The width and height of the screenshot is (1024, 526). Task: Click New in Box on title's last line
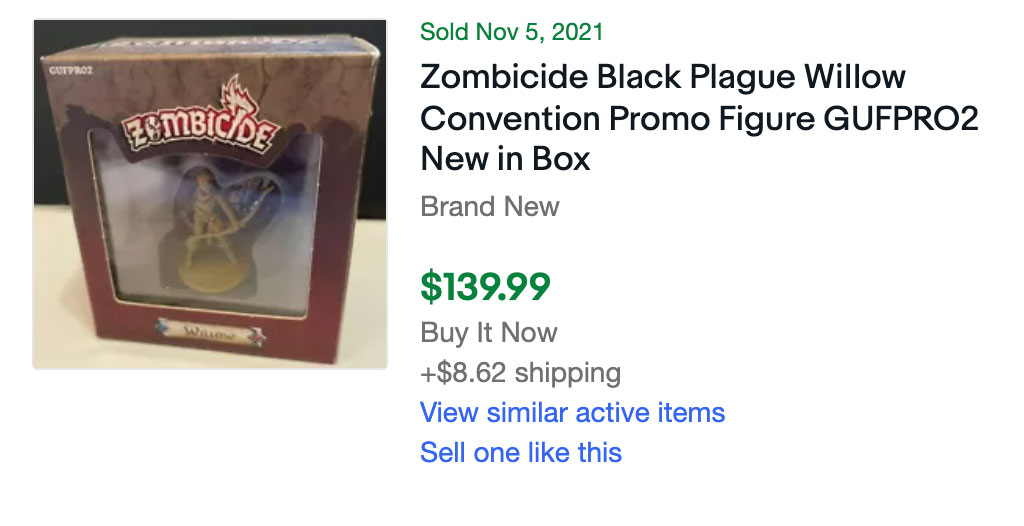coord(505,159)
